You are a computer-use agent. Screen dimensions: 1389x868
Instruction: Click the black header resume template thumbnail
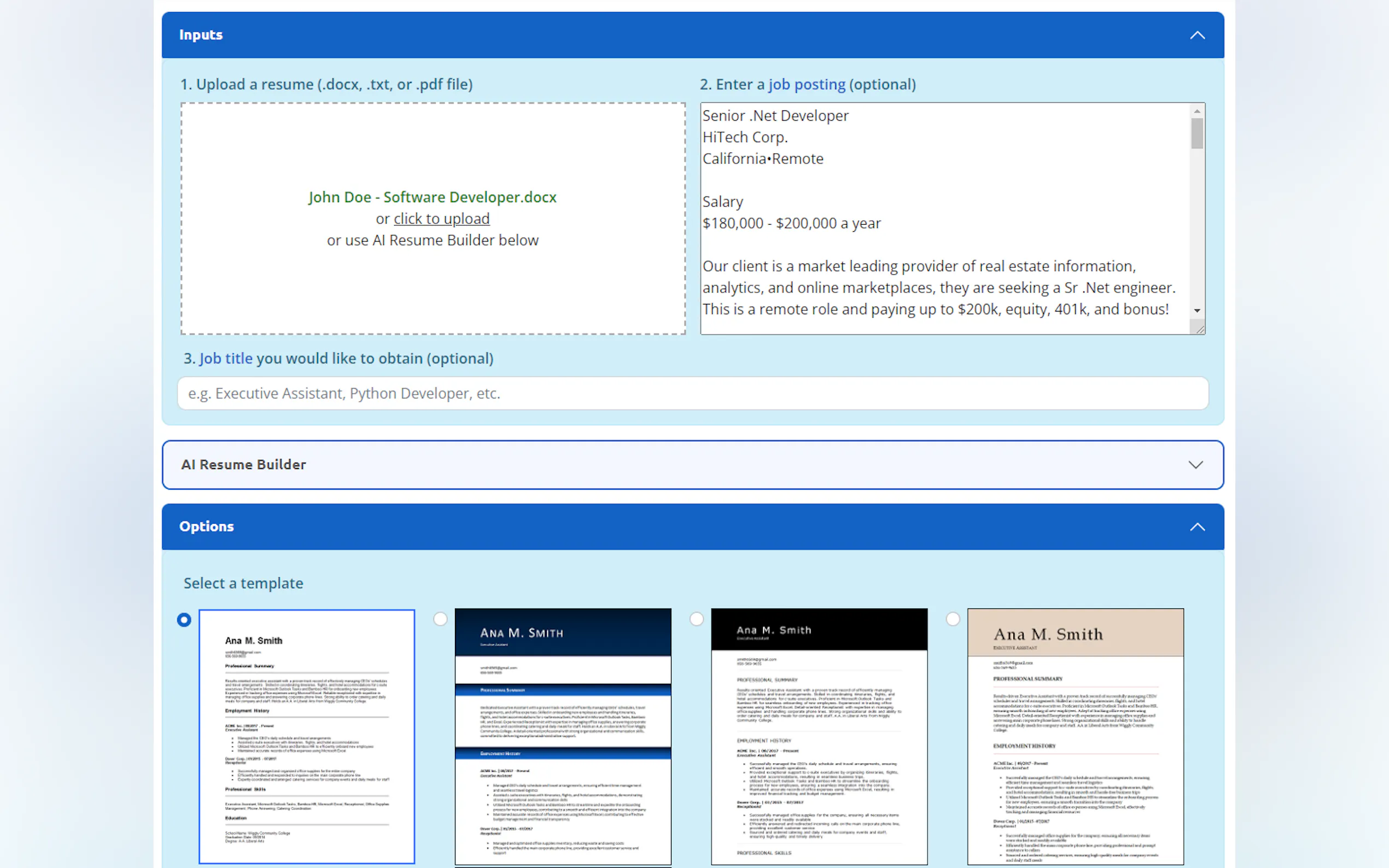tap(819, 736)
